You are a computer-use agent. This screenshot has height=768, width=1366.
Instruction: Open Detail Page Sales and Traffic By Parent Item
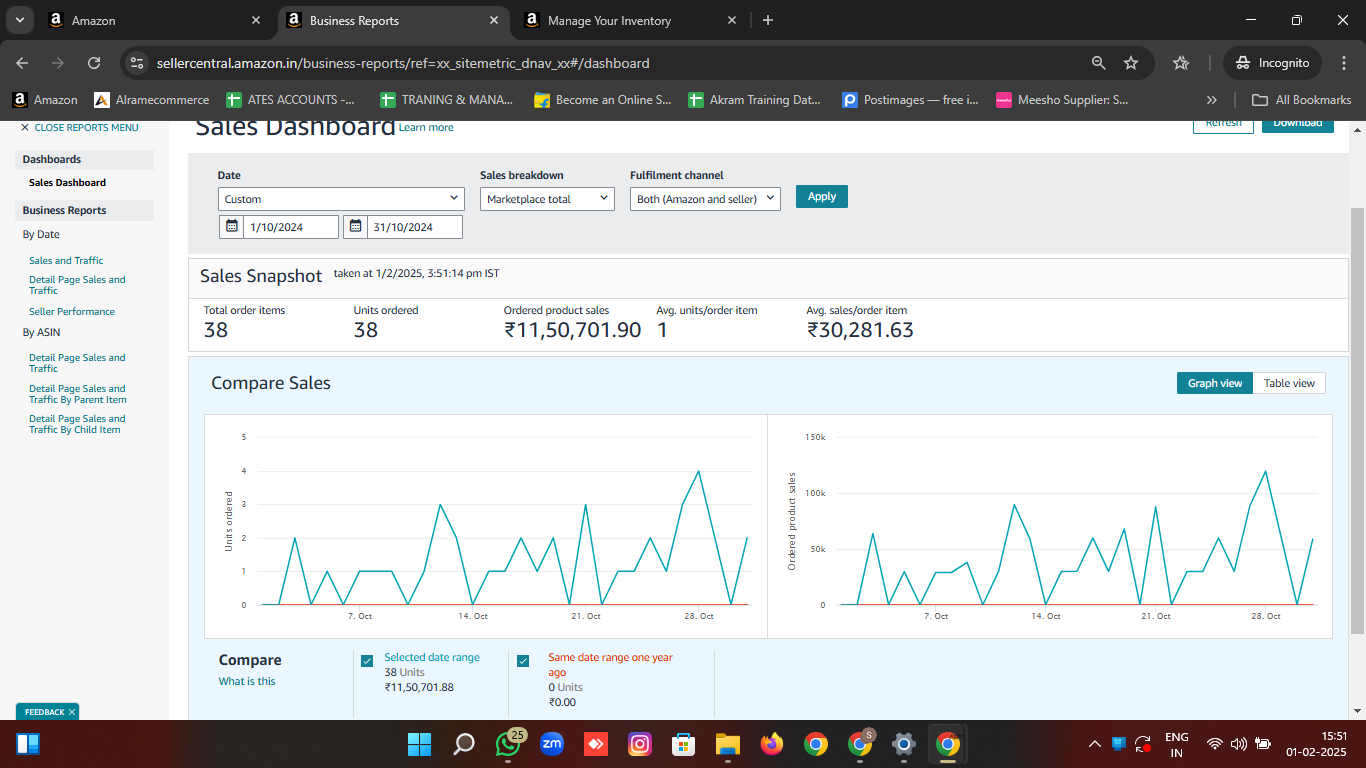pyautogui.click(x=77, y=394)
